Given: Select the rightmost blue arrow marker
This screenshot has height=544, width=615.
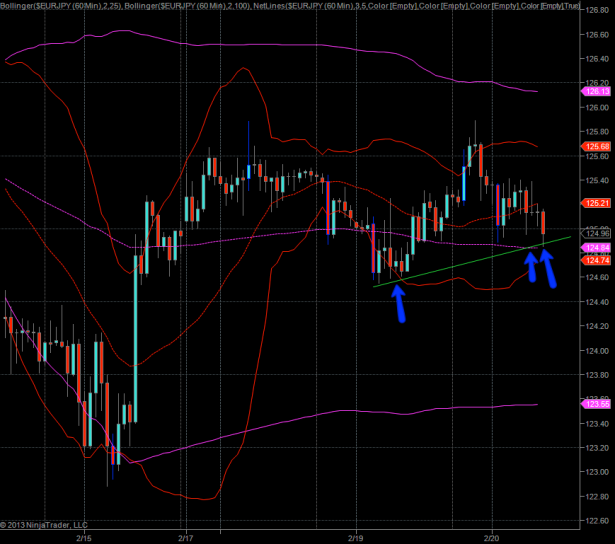Looking at the screenshot, I should click(548, 268).
